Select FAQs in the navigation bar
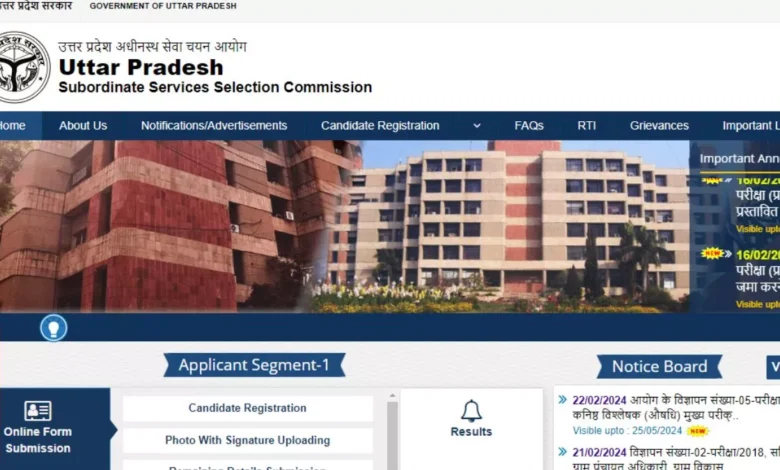The height and width of the screenshot is (470, 780). point(529,126)
